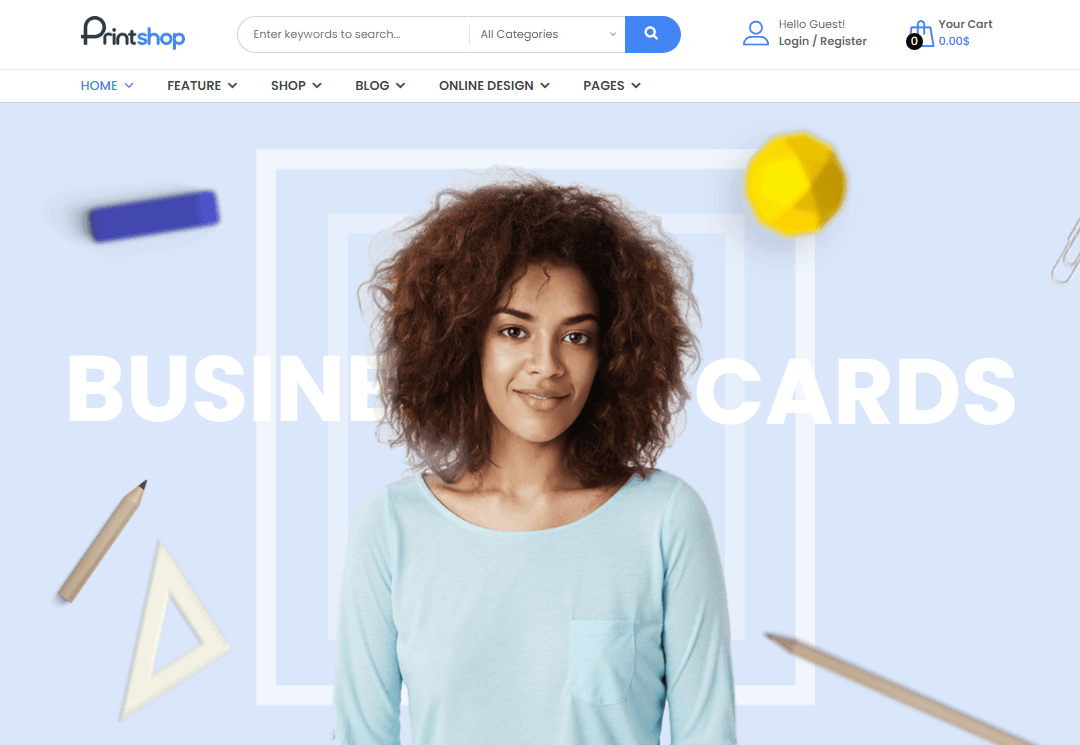
Task: Expand the PAGES menu chevron
Action: point(636,85)
